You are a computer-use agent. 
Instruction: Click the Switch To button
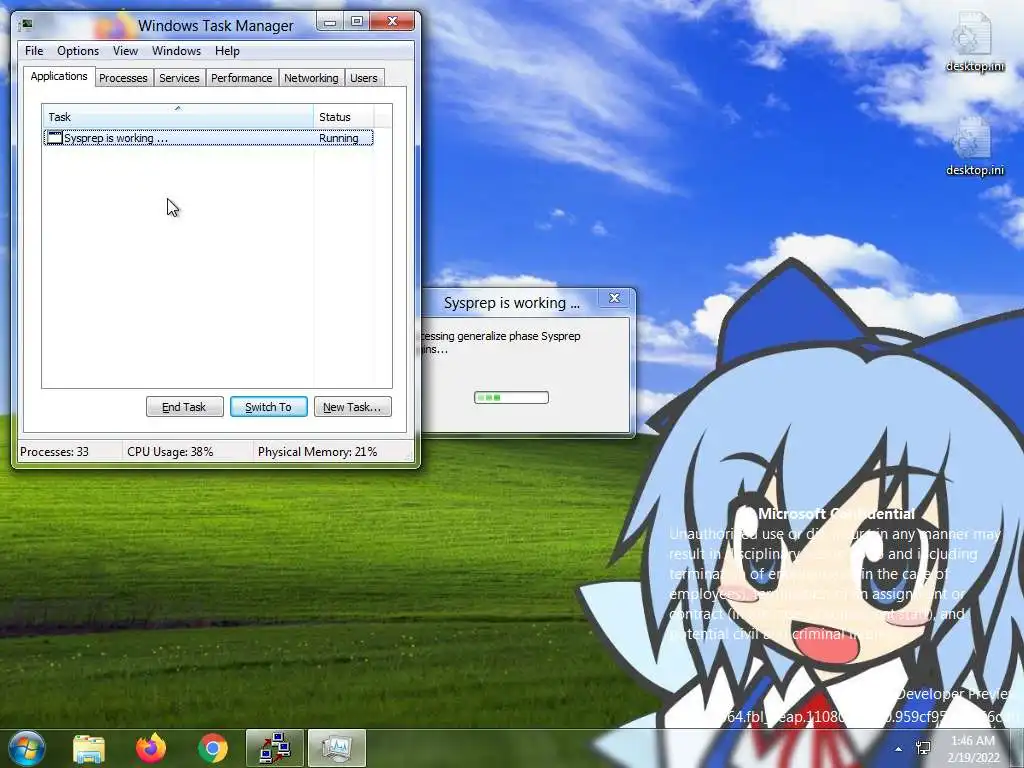[x=268, y=407]
